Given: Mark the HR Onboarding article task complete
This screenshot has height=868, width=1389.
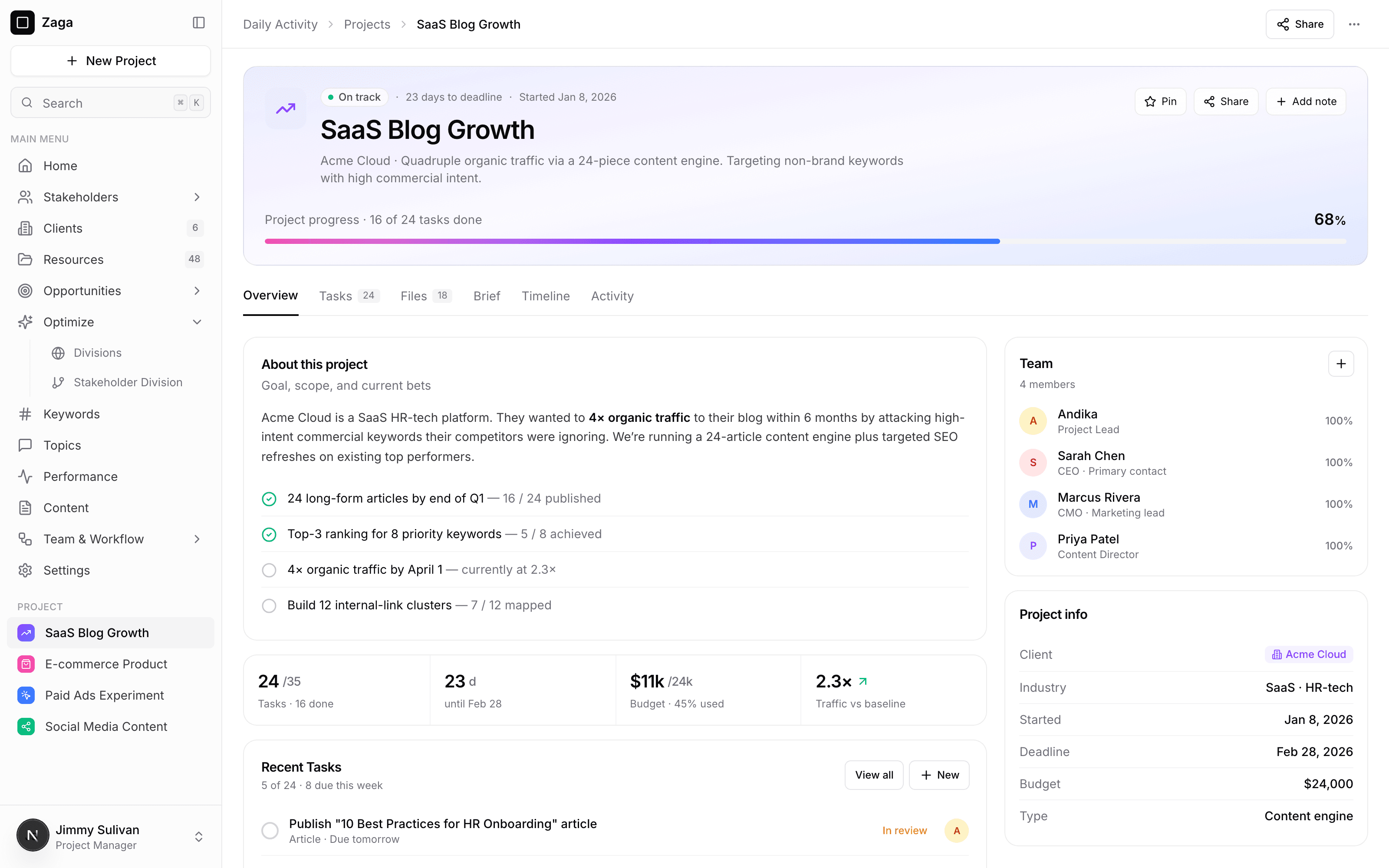Looking at the screenshot, I should (x=270, y=831).
